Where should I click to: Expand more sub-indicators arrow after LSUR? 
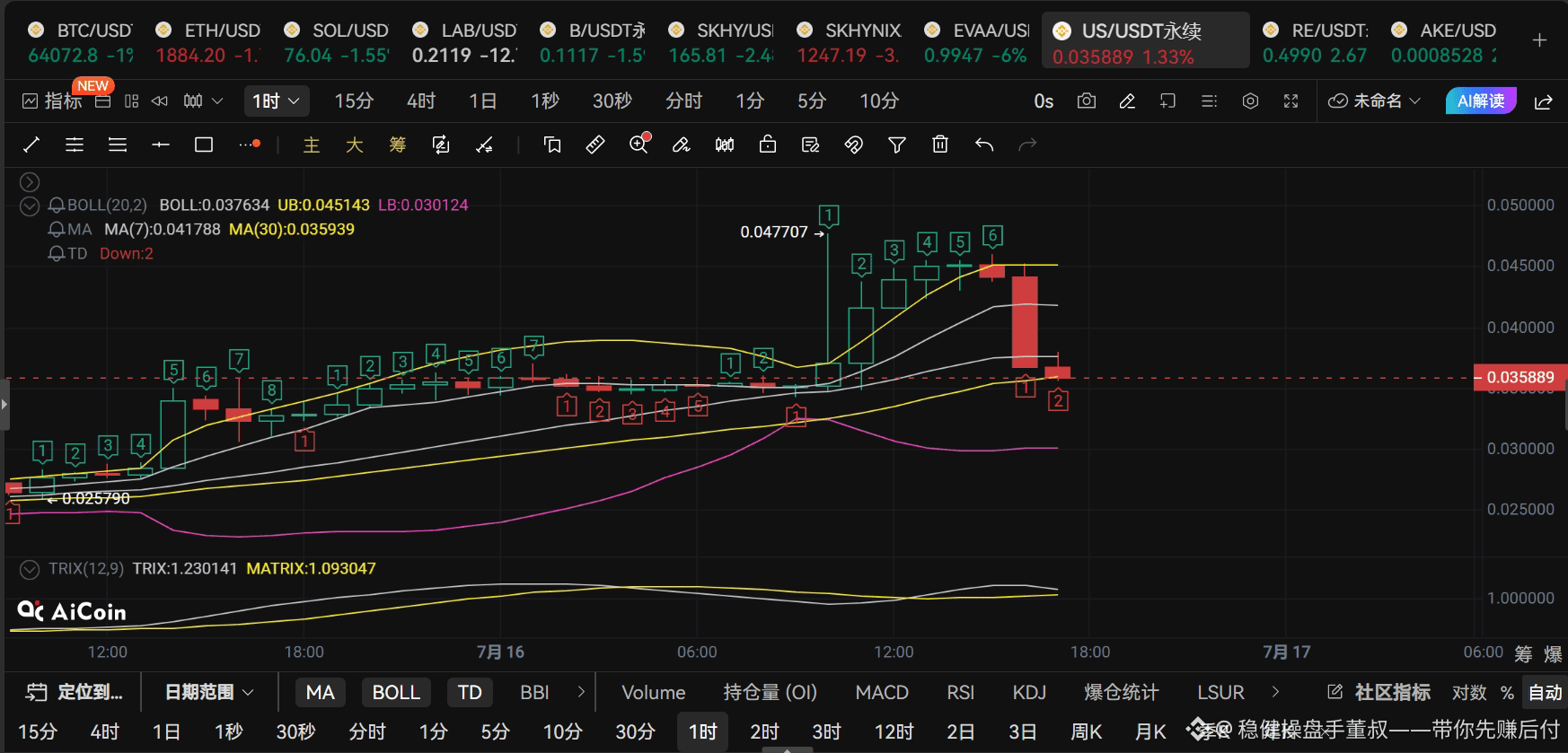click(x=1275, y=692)
